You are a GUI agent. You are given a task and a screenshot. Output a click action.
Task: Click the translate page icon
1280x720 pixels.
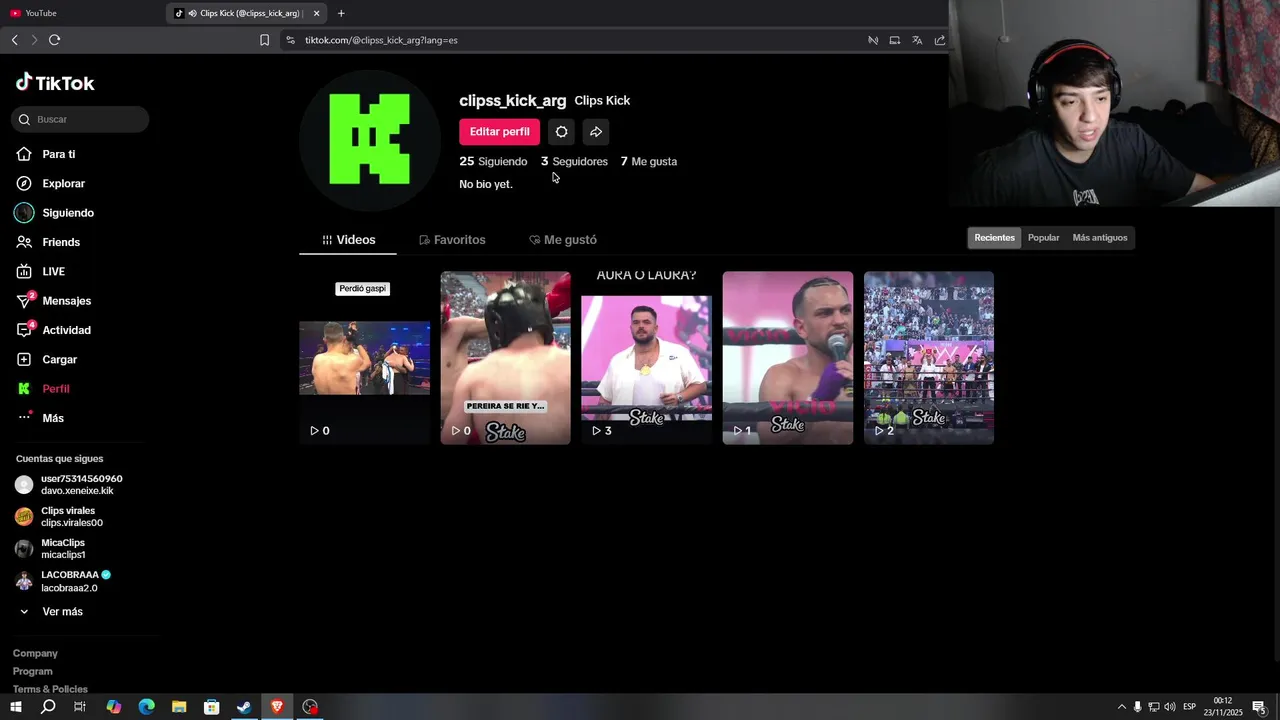pos(917,40)
